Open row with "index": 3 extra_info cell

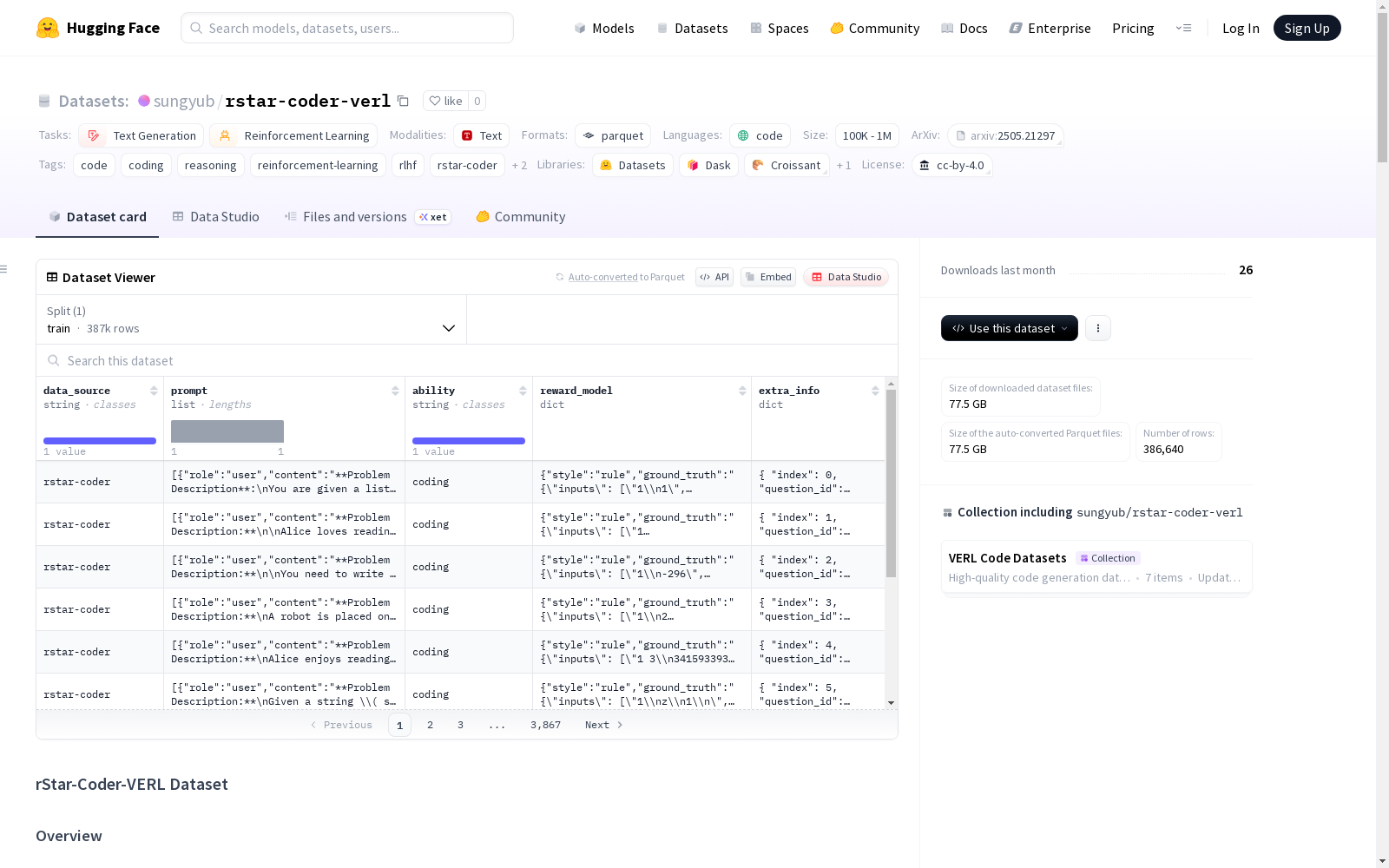point(818,609)
